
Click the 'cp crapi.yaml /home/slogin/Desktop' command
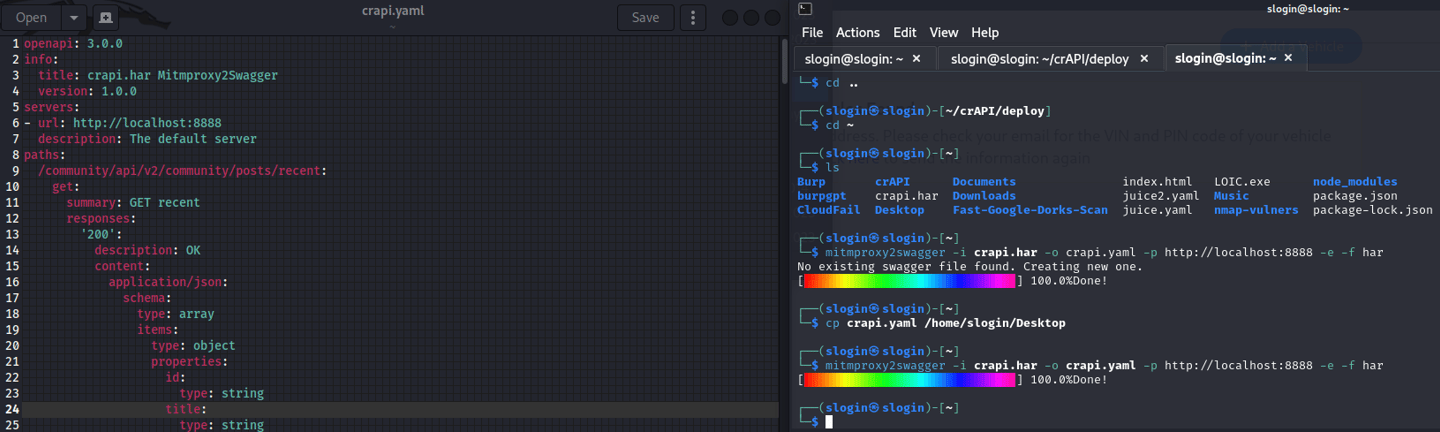click(x=945, y=323)
